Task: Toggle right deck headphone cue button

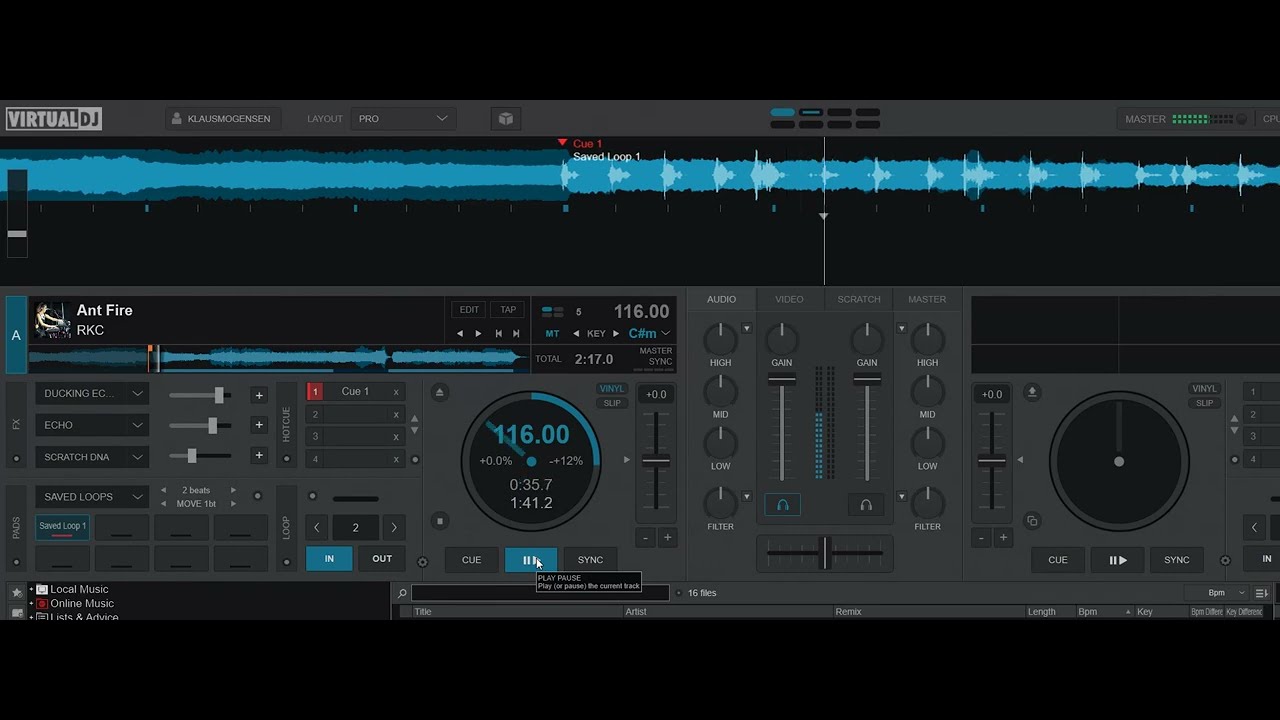Action: coord(866,505)
